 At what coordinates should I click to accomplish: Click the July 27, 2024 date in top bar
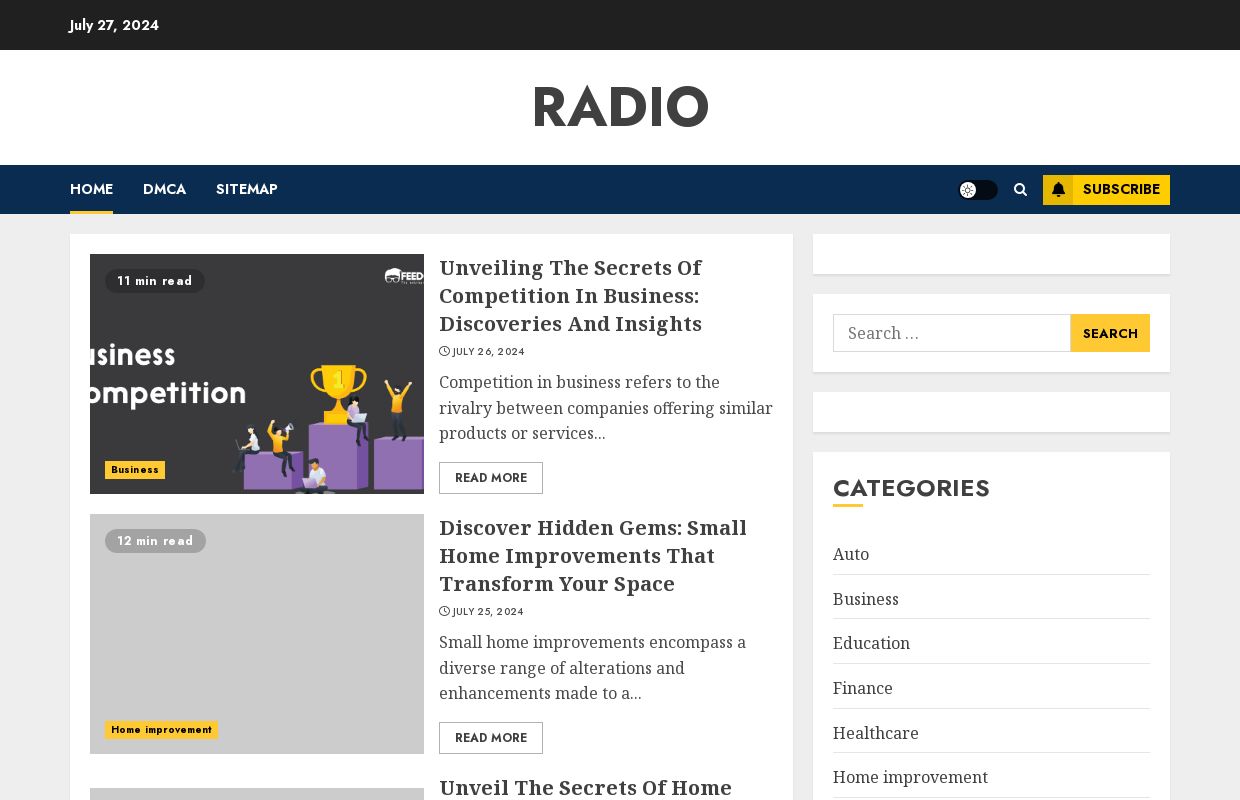tap(114, 25)
